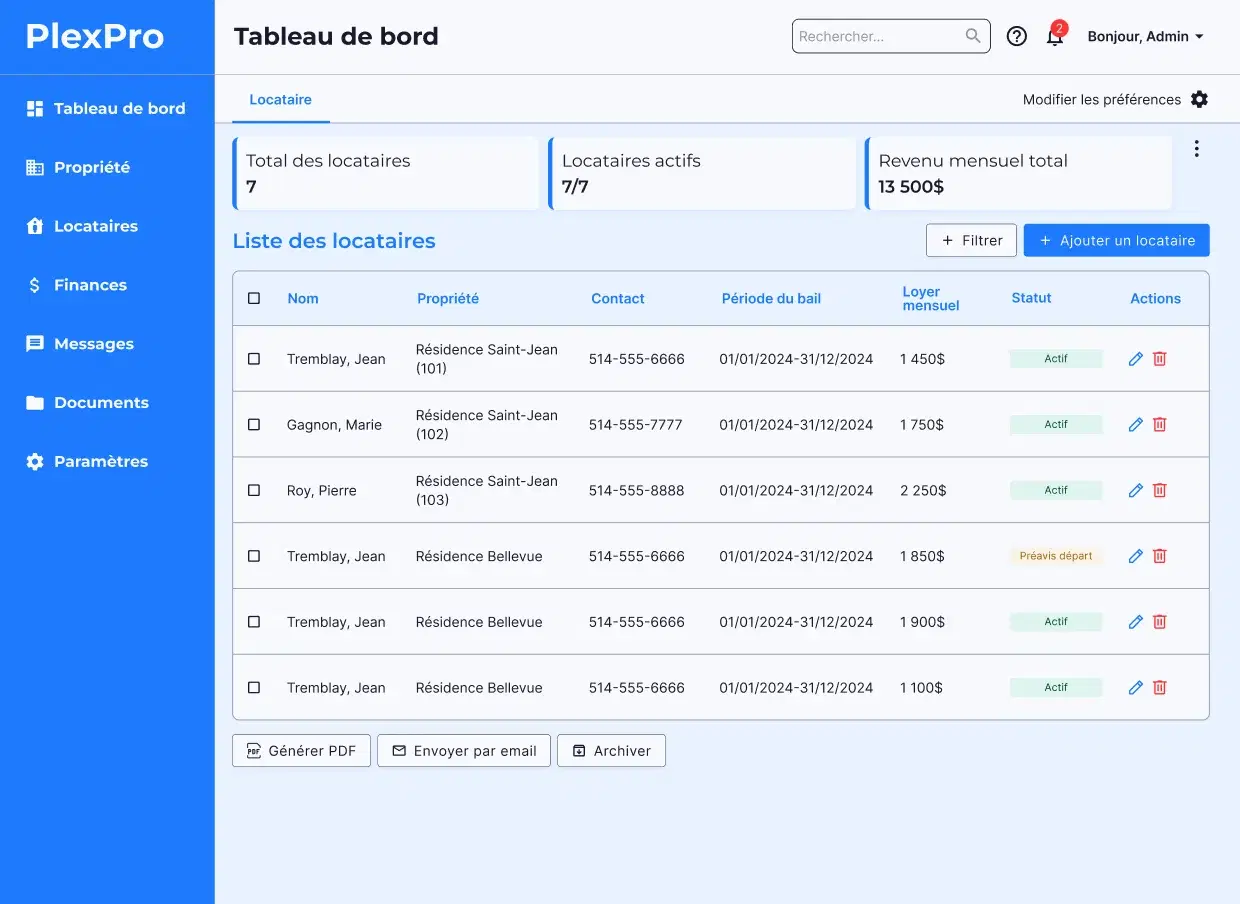Open the Filtrer options

pos(971,241)
